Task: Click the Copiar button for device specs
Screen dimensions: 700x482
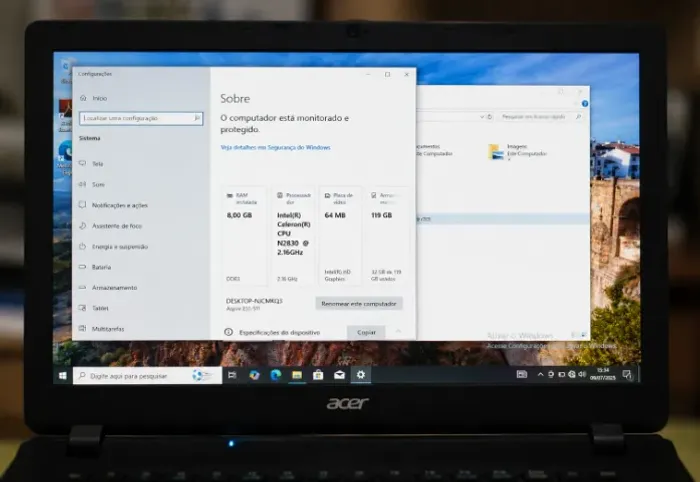Action: pyautogui.click(x=366, y=332)
